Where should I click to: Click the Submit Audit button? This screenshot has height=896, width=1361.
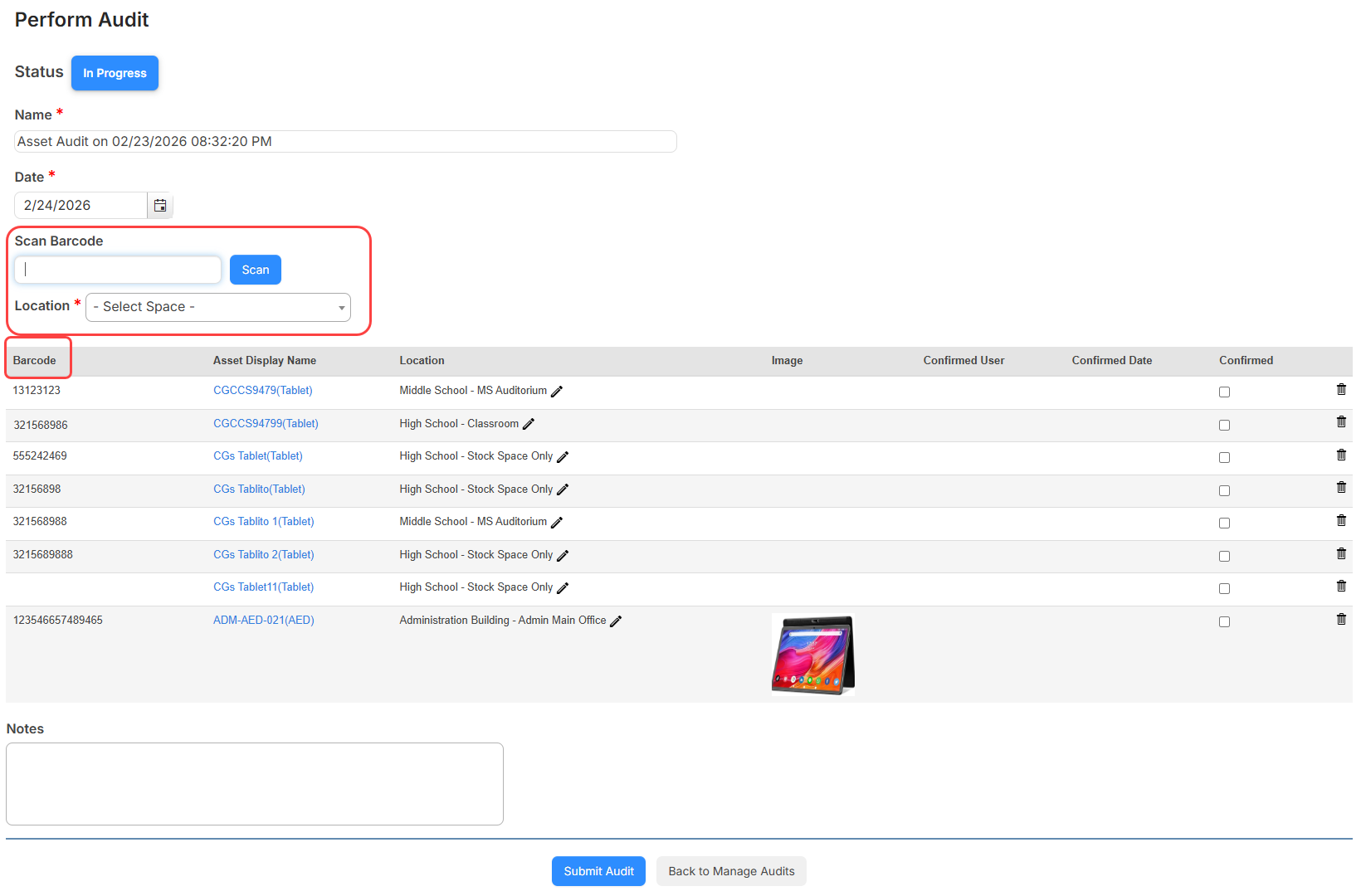[598, 871]
